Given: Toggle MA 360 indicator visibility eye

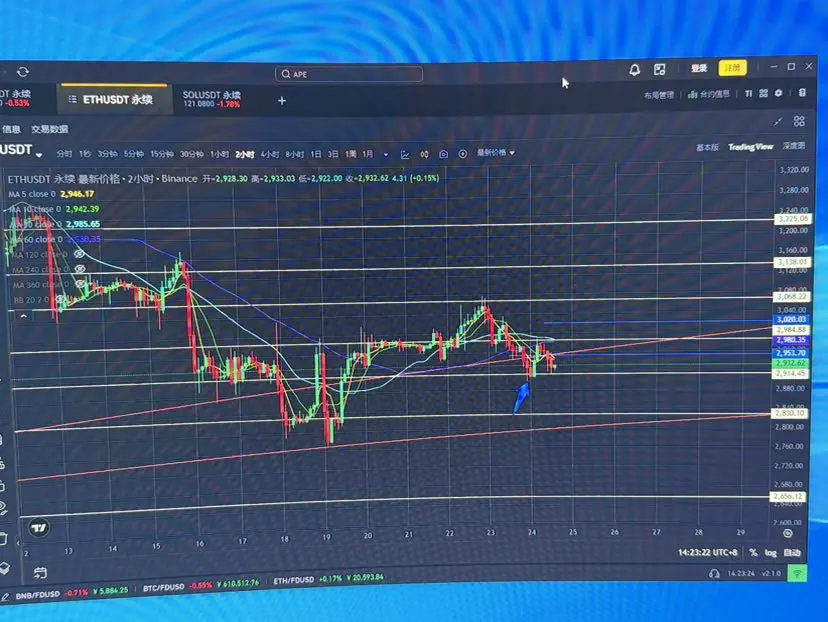Looking at the screenshot, I should 80,284.
